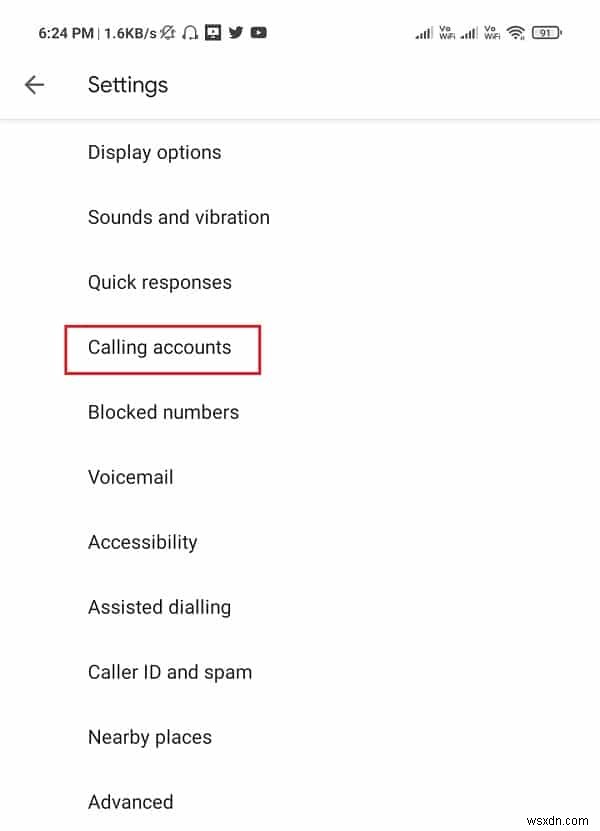The height and width of the screenshot is (831, 600).
Task: Open Voicemail settings
Action: coord(131,477)
